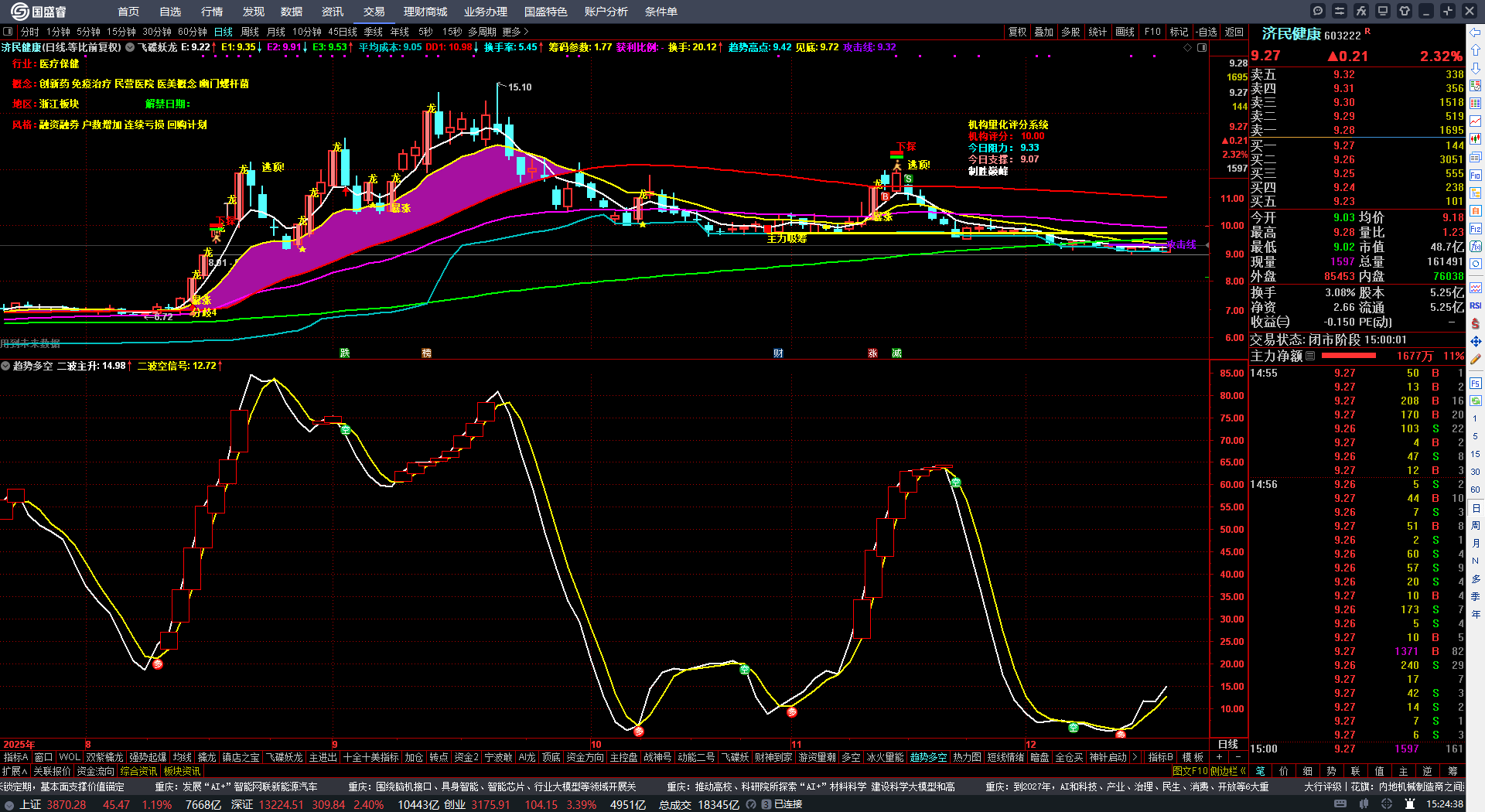Click the 返回 button

(x=1234, y=32)
